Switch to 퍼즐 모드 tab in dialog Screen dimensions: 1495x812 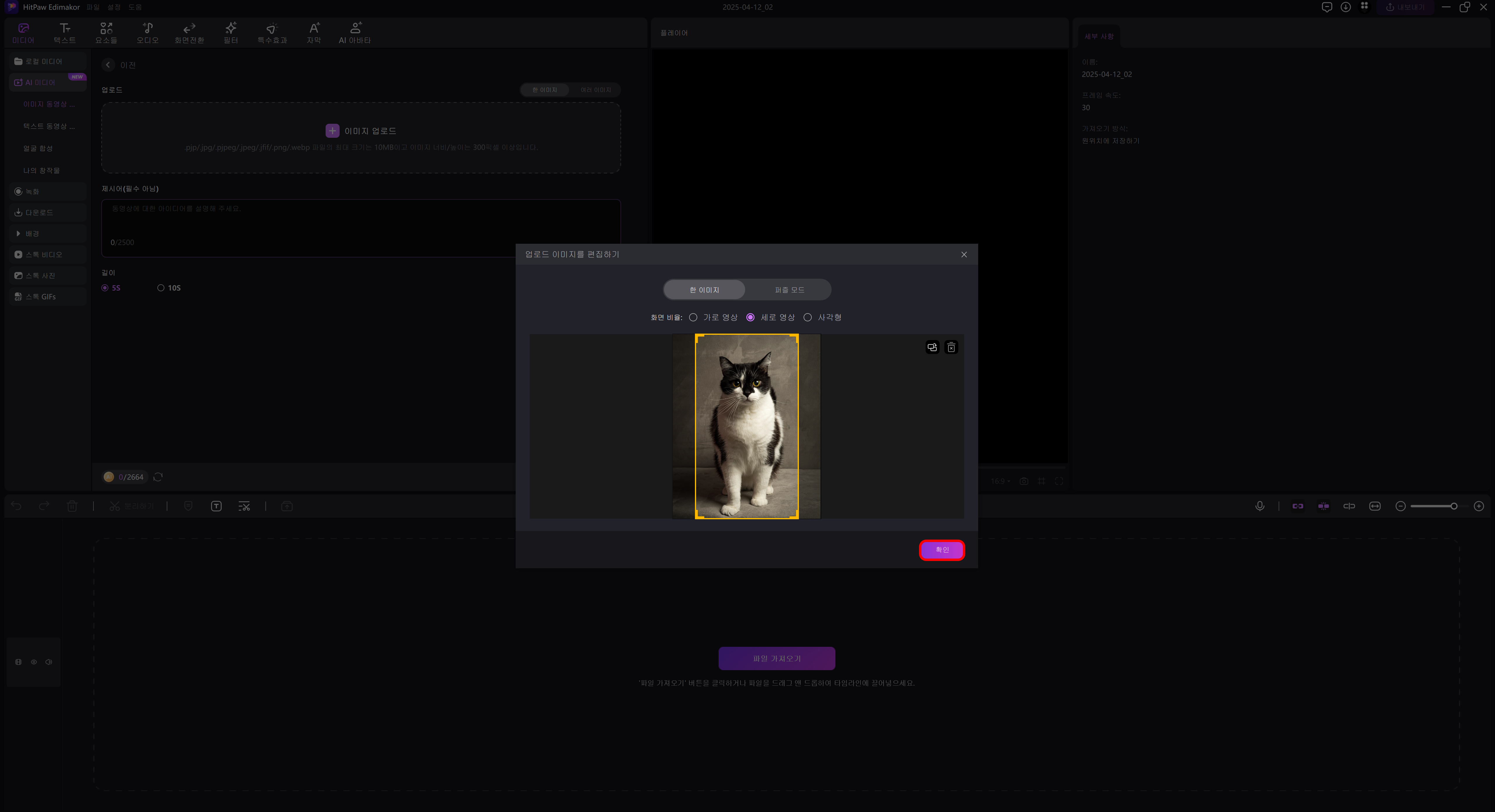(x=789, y=290)
